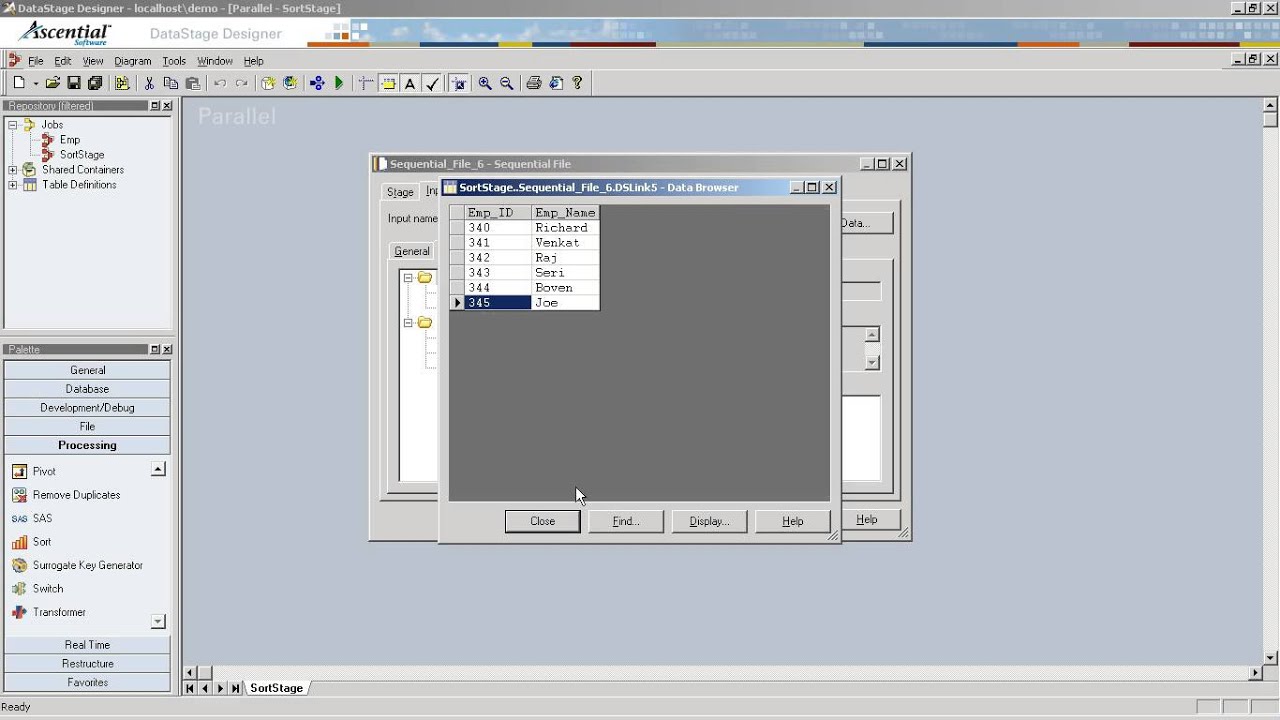
Task: Click the question mark Help icon in toolbar
Action: (577, 83)
